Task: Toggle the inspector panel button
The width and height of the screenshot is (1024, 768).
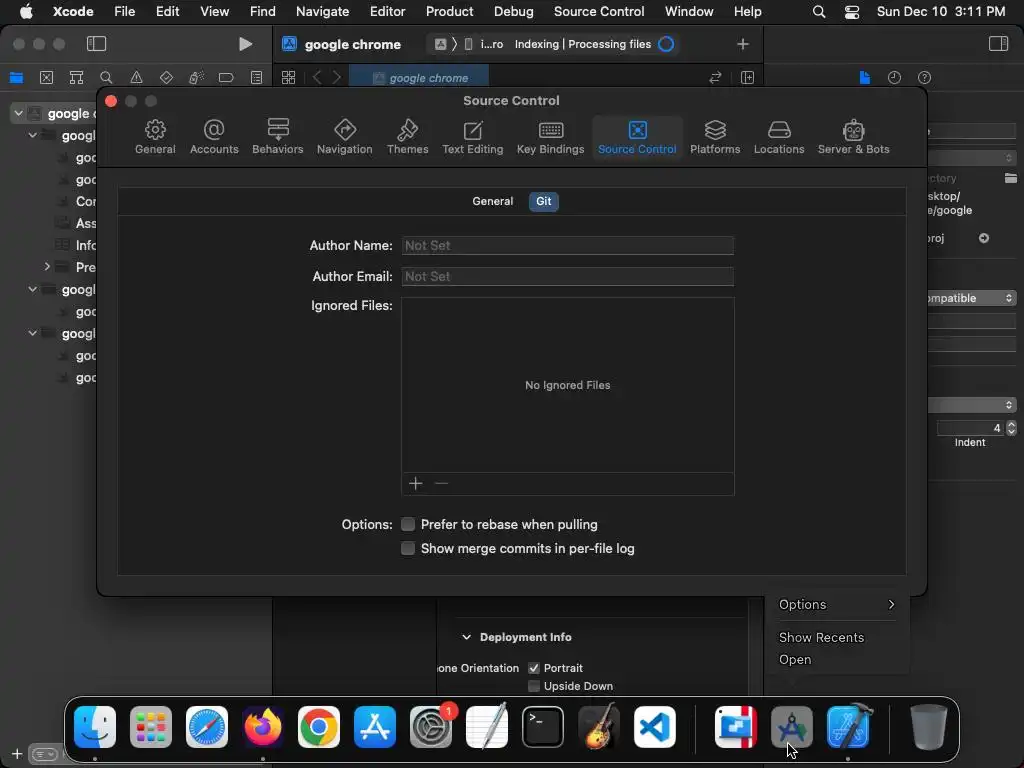Action: (x=998, y=44)
